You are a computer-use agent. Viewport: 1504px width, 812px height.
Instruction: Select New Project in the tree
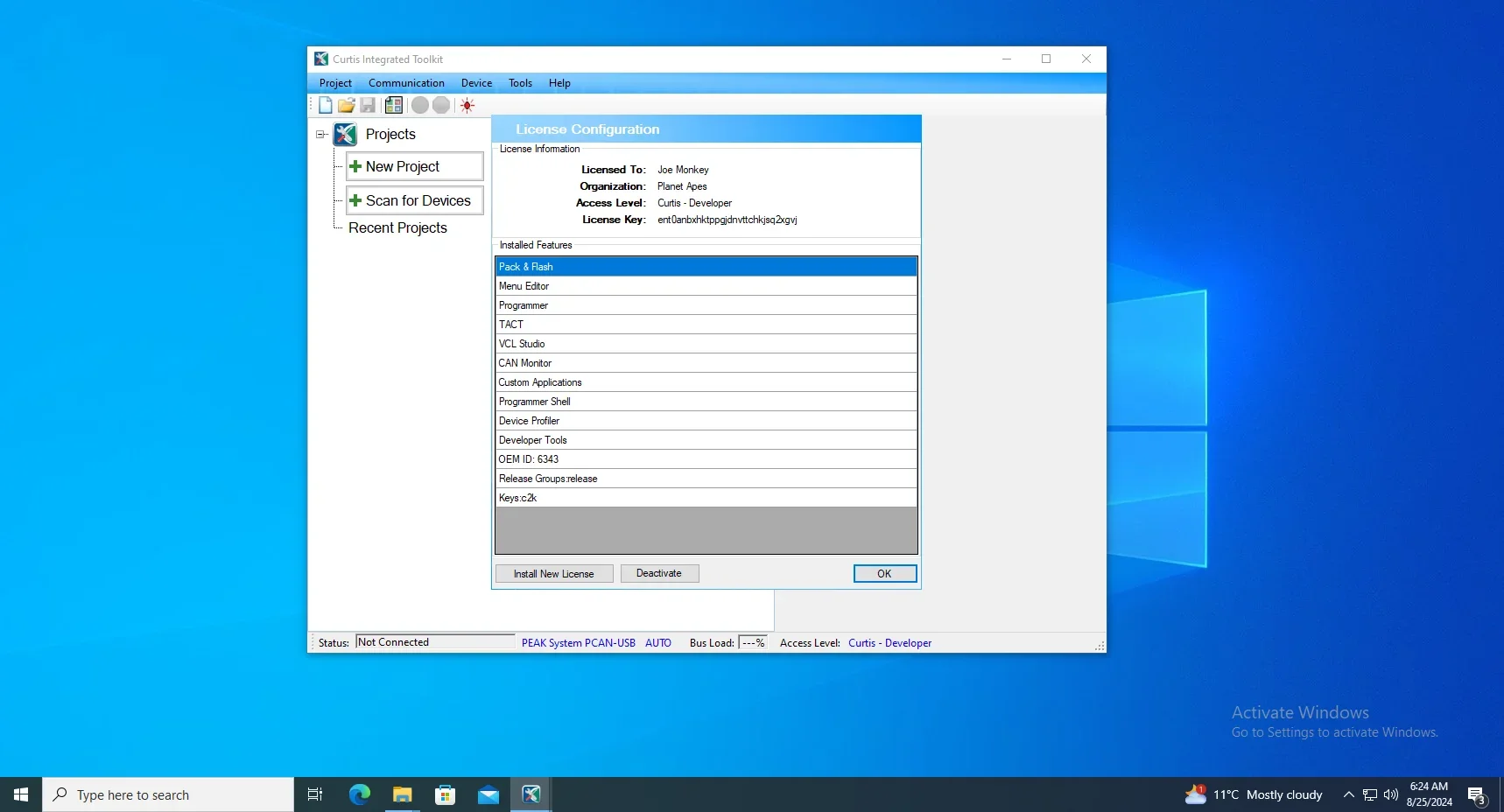pyautogui.click(x=414, y=167)
